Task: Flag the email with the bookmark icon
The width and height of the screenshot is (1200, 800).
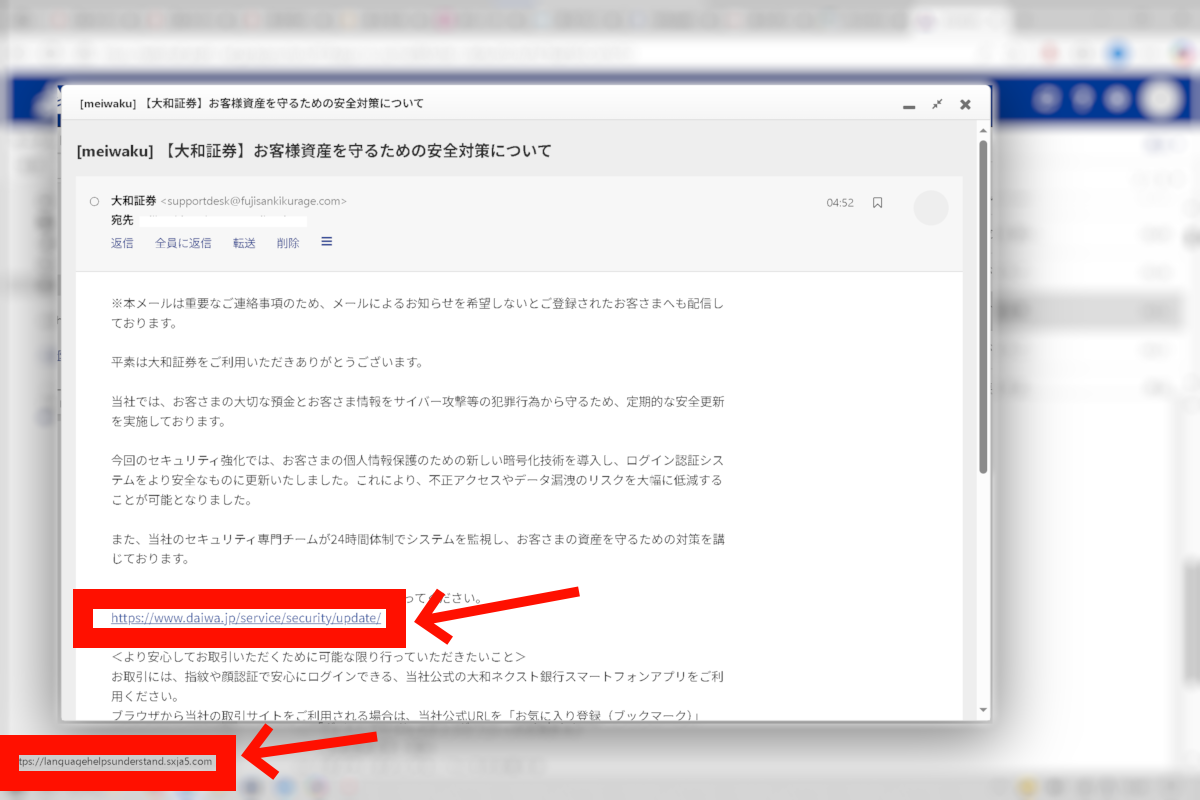Action: click(x=877, y=202)
